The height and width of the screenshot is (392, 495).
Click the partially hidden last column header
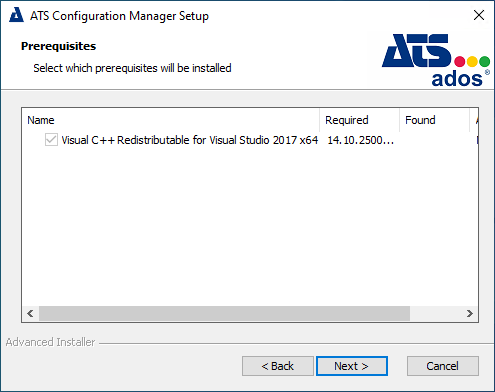474,120
